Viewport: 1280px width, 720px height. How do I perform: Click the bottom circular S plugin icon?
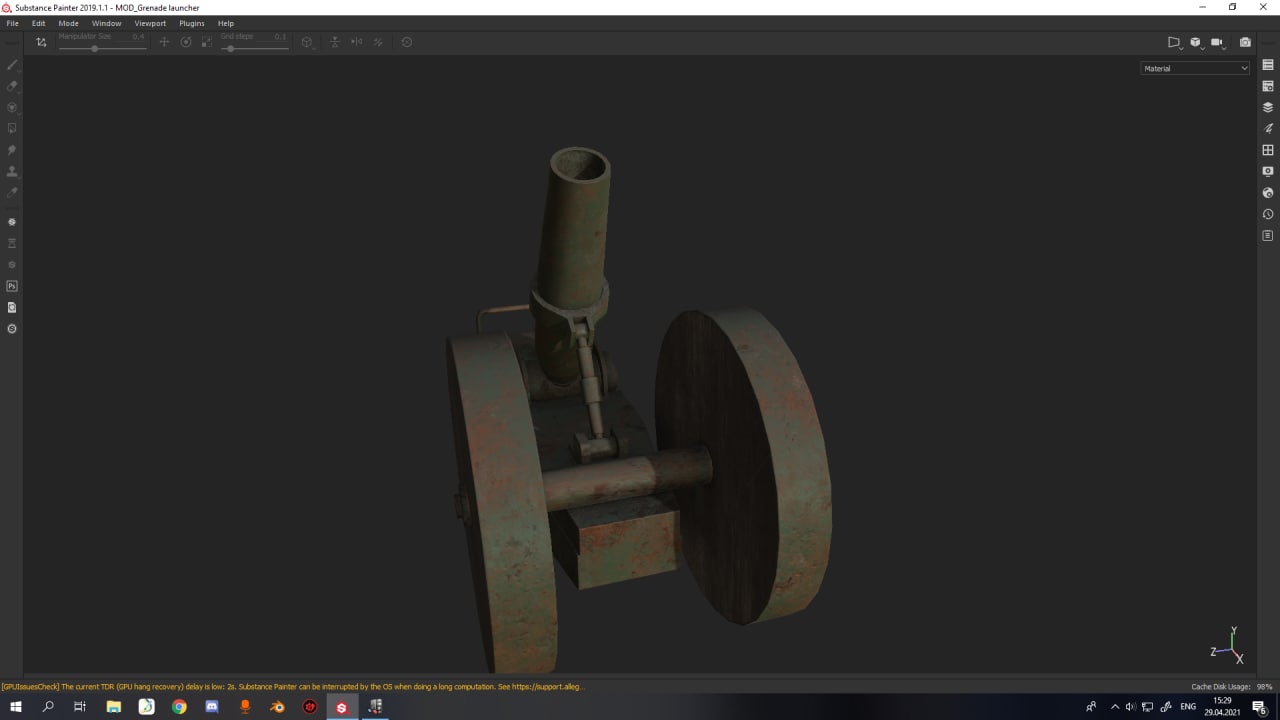[x=12, y=329]
